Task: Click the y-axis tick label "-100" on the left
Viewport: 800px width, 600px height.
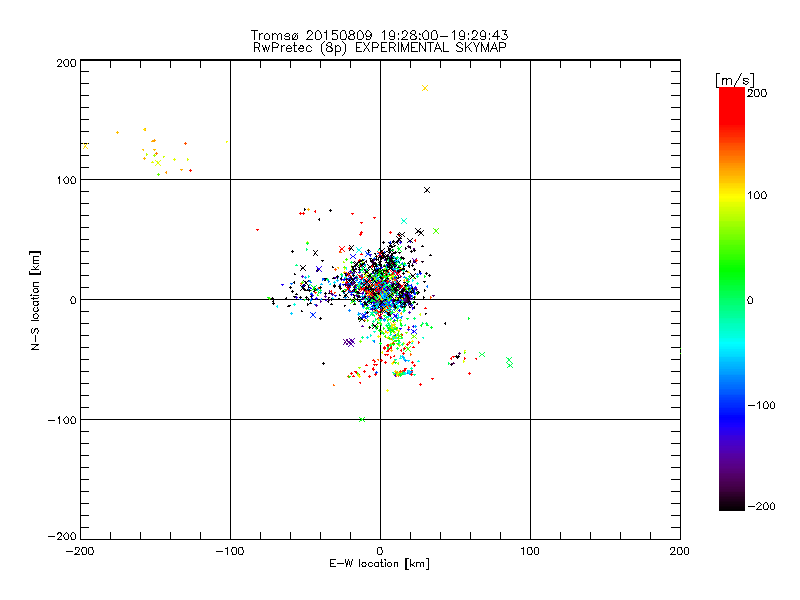Action: (62, 420)
